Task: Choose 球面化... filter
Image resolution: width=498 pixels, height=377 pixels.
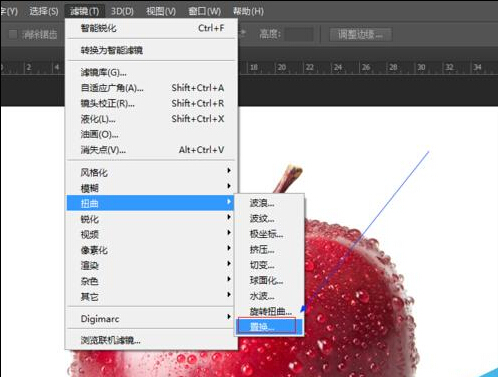Action: tap(269, 281)
